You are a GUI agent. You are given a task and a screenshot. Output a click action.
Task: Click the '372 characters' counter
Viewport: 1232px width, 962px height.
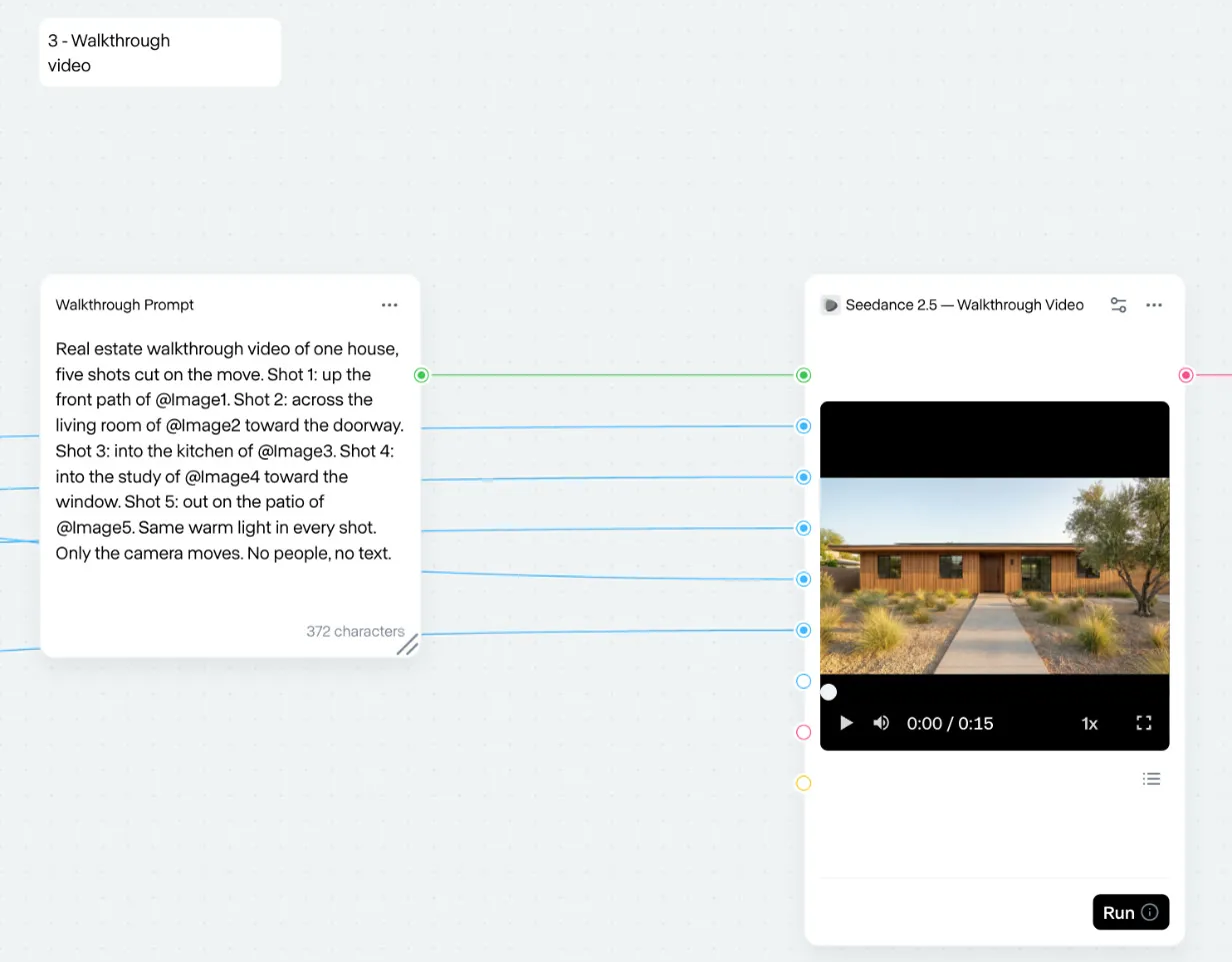click(355, 631)
